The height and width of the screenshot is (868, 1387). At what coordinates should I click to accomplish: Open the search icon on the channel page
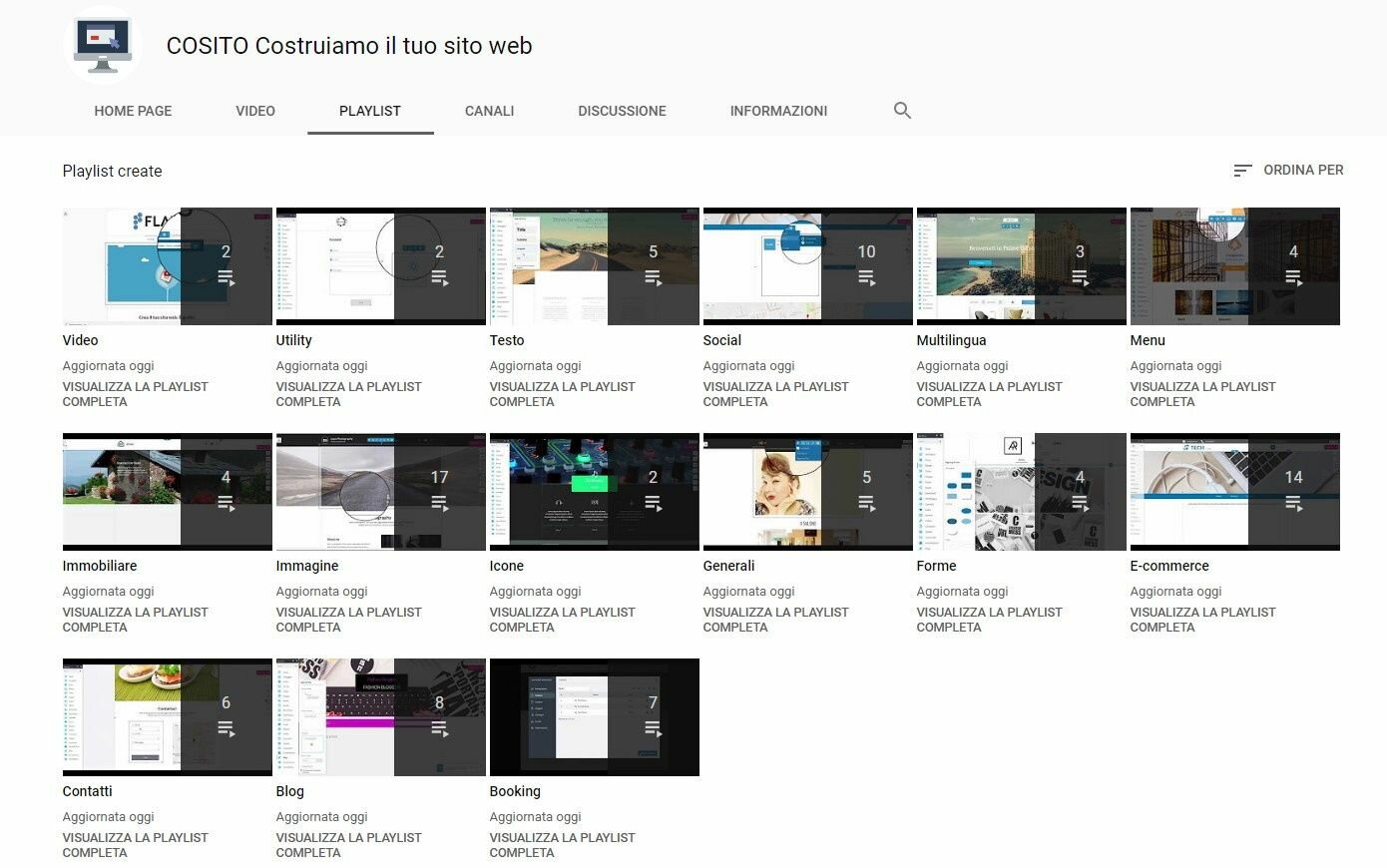[901, 110]
